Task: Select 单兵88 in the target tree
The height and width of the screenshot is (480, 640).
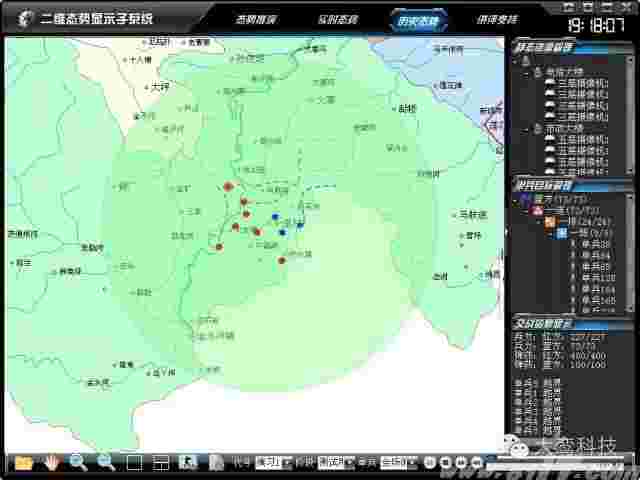Action: (596, 244)
